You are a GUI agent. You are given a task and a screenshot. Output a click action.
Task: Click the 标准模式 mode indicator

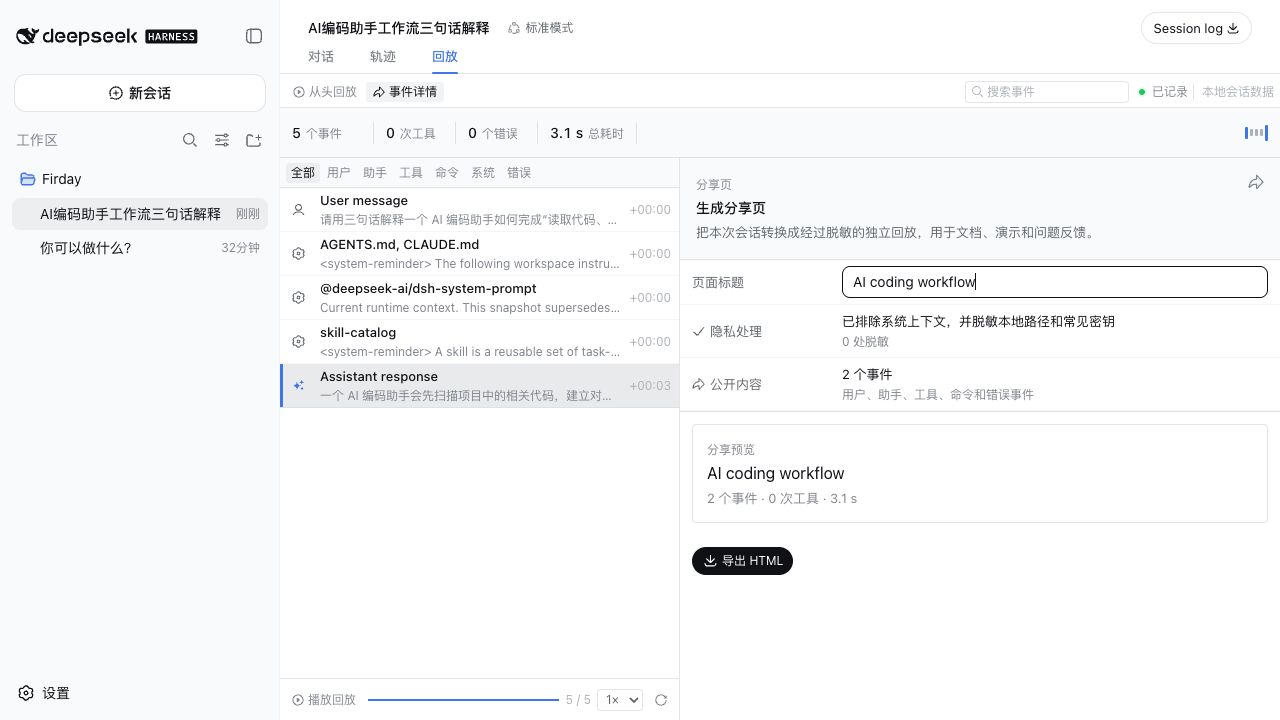[541, 28]
